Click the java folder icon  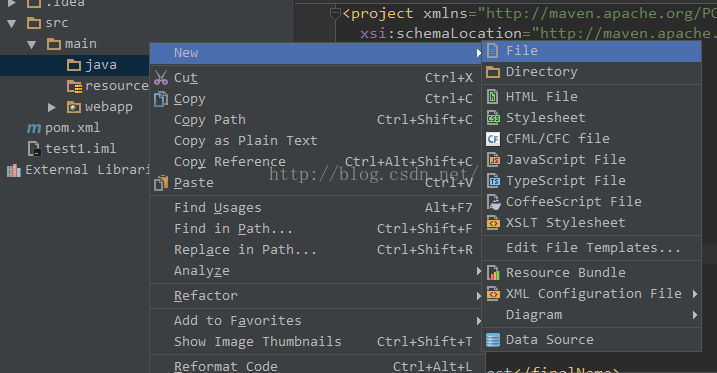74,65
